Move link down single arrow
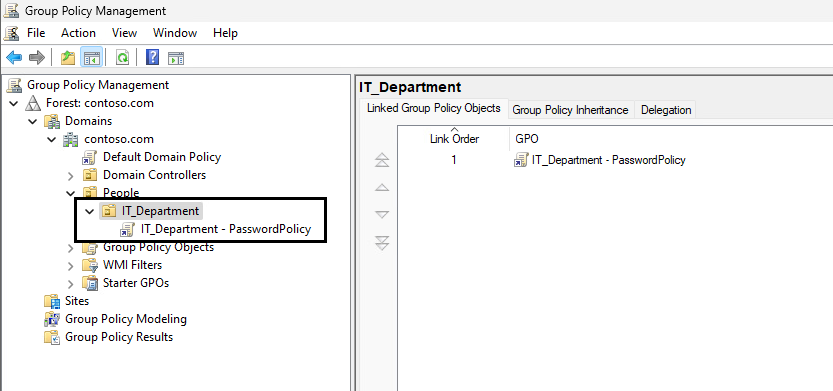833x391 pixels. 382,215
